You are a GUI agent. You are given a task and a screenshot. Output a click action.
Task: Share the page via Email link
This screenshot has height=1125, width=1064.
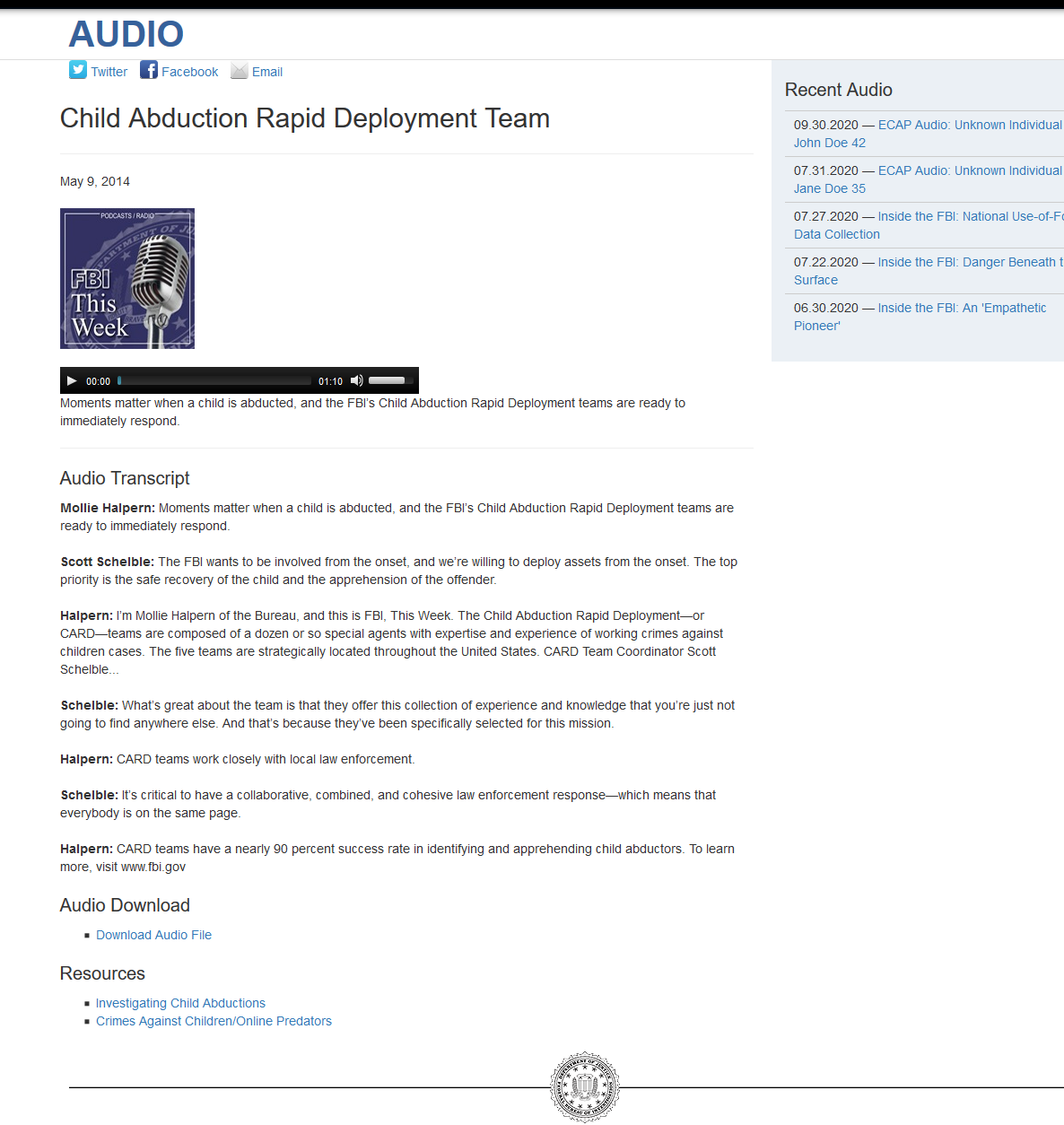tap(267, 72)
